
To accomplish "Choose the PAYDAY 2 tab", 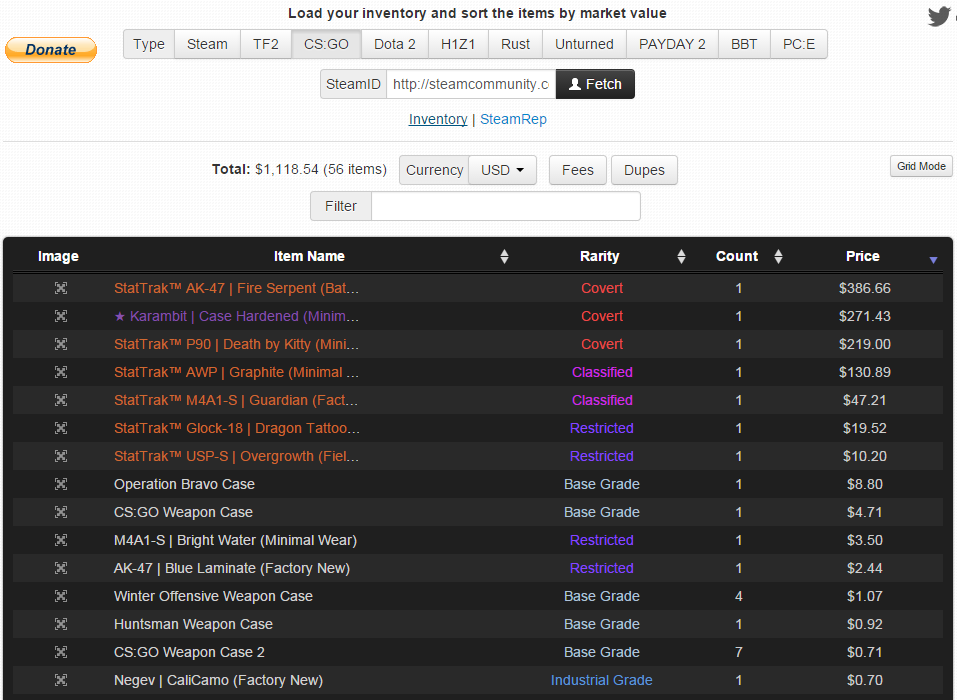I will [x=673, y=44].
